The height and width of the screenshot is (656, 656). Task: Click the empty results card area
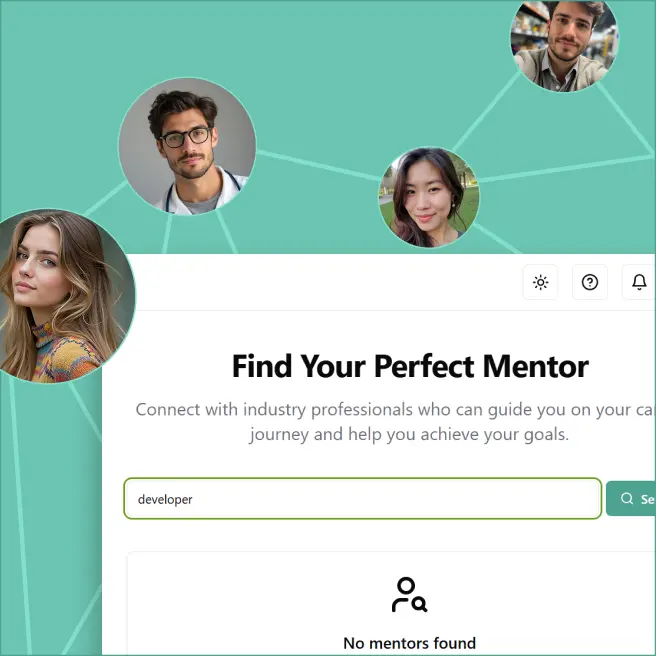[392, 604]
